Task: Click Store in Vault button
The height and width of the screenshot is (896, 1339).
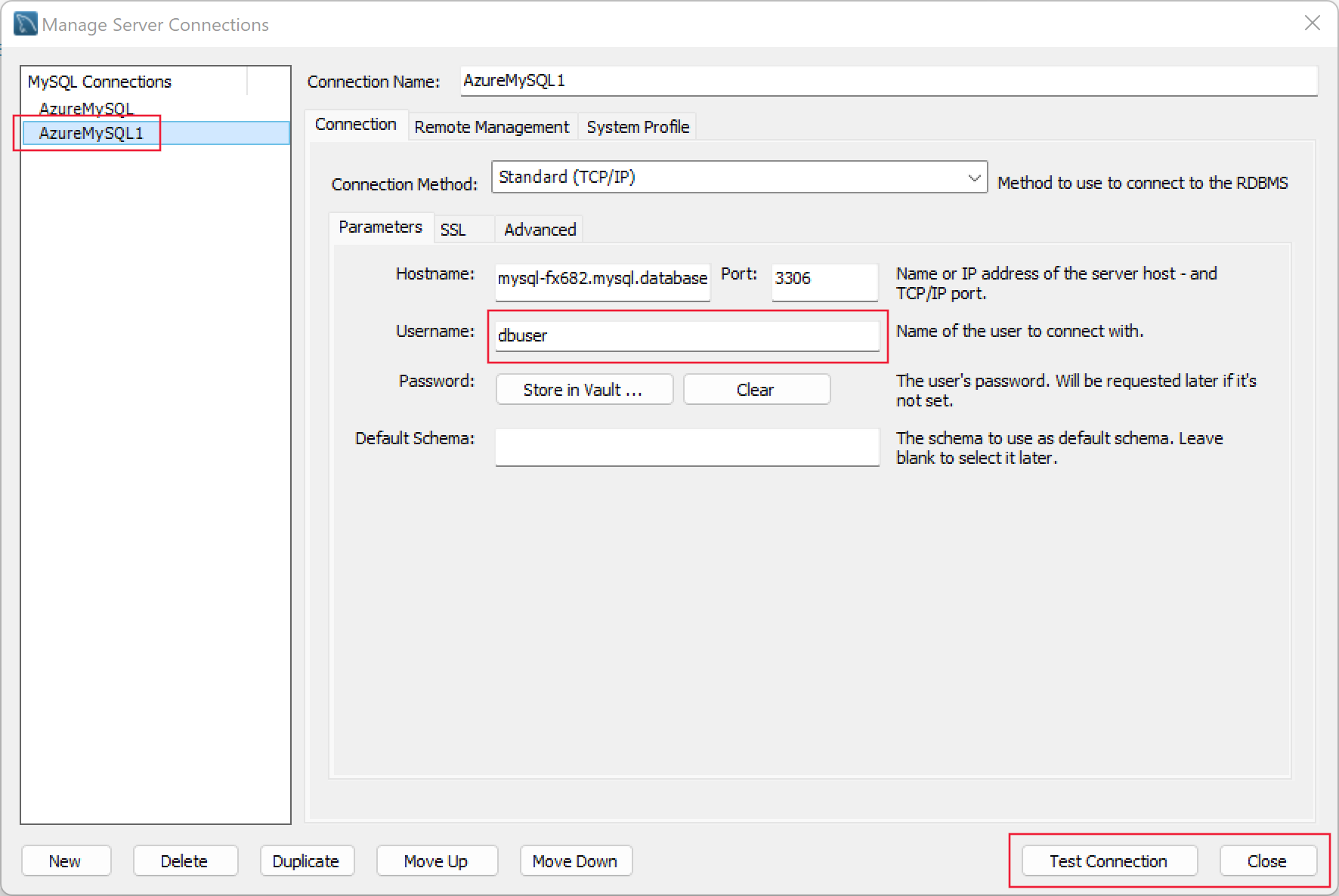Action: 584,390
